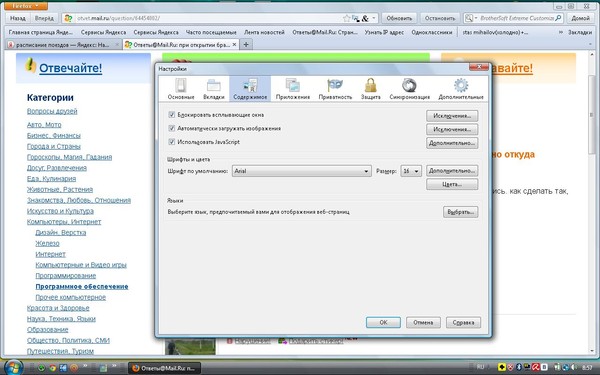Open the Отвечайте! link
Screen dimensions: 600x375
[71, 68]
